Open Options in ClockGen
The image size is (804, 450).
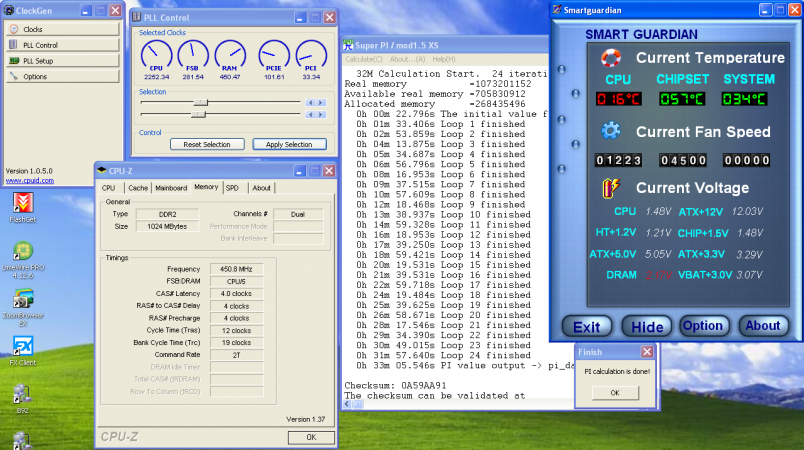tap(63, 76)
